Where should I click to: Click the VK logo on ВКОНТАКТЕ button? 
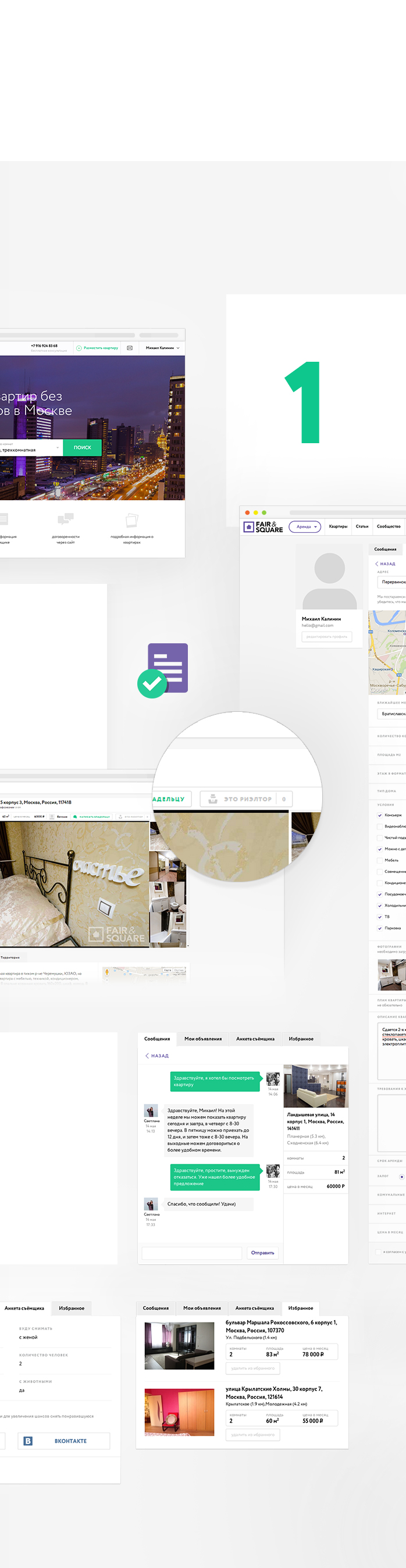(28, 1441)
